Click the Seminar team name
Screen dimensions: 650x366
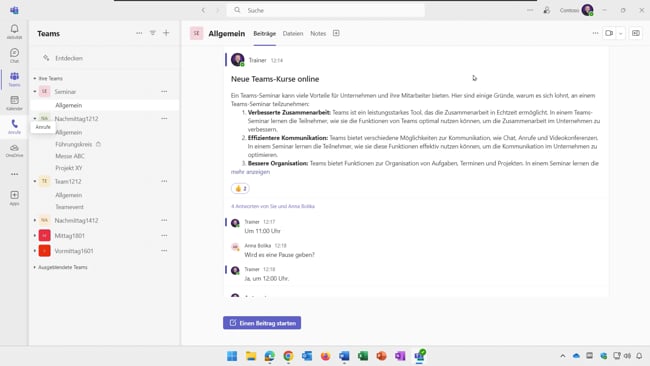(65, 92)
